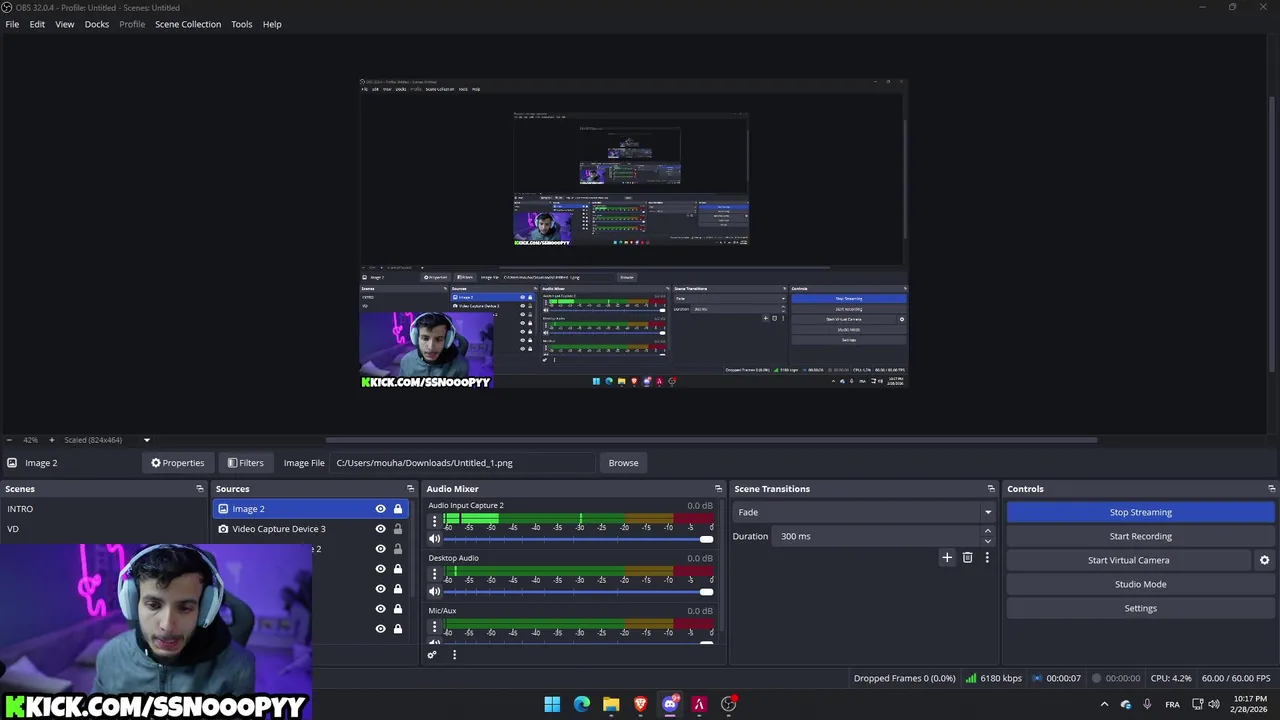Click Browse for image file
1280x720 pixels.
tap(623, 463)
